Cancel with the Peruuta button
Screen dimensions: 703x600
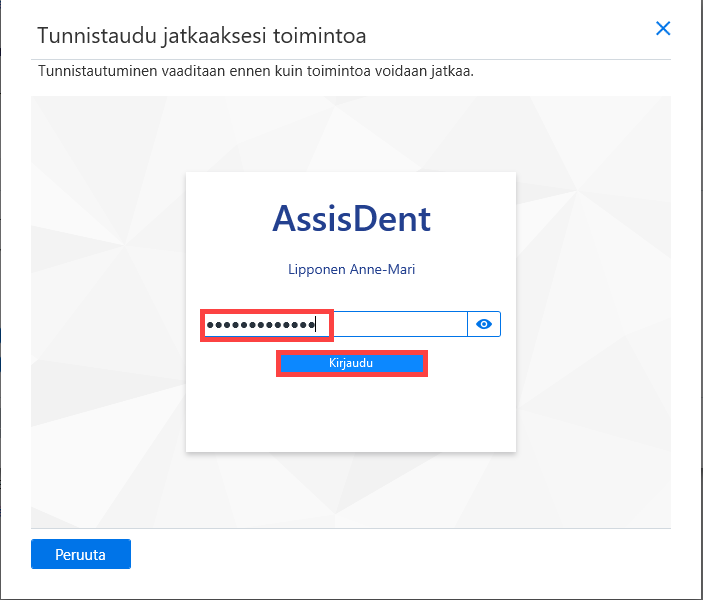(x=81, y=554)
